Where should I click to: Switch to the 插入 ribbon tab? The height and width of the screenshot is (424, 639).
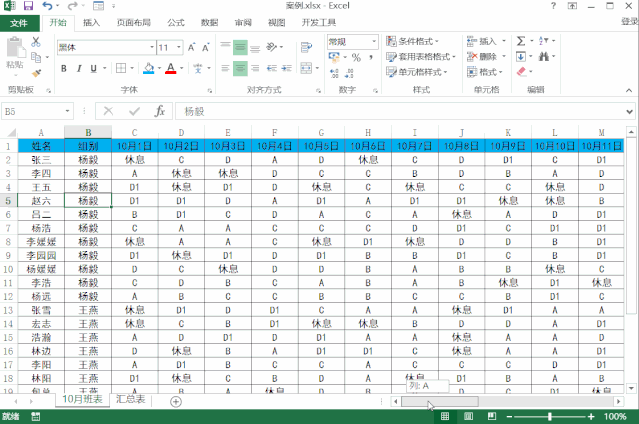click(x=91, y=22)
